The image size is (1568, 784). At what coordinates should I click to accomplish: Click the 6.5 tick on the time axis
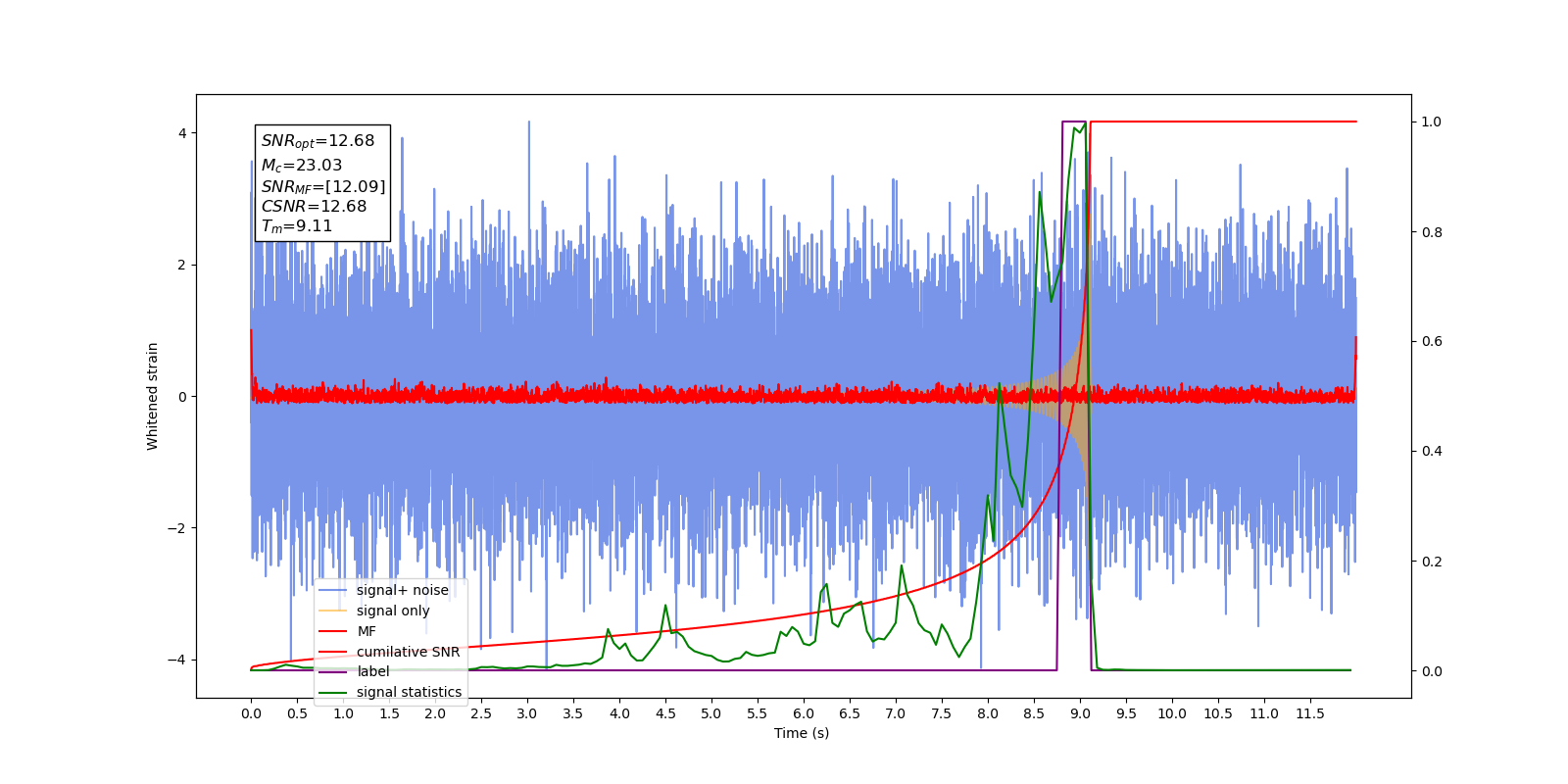(850, 713)
